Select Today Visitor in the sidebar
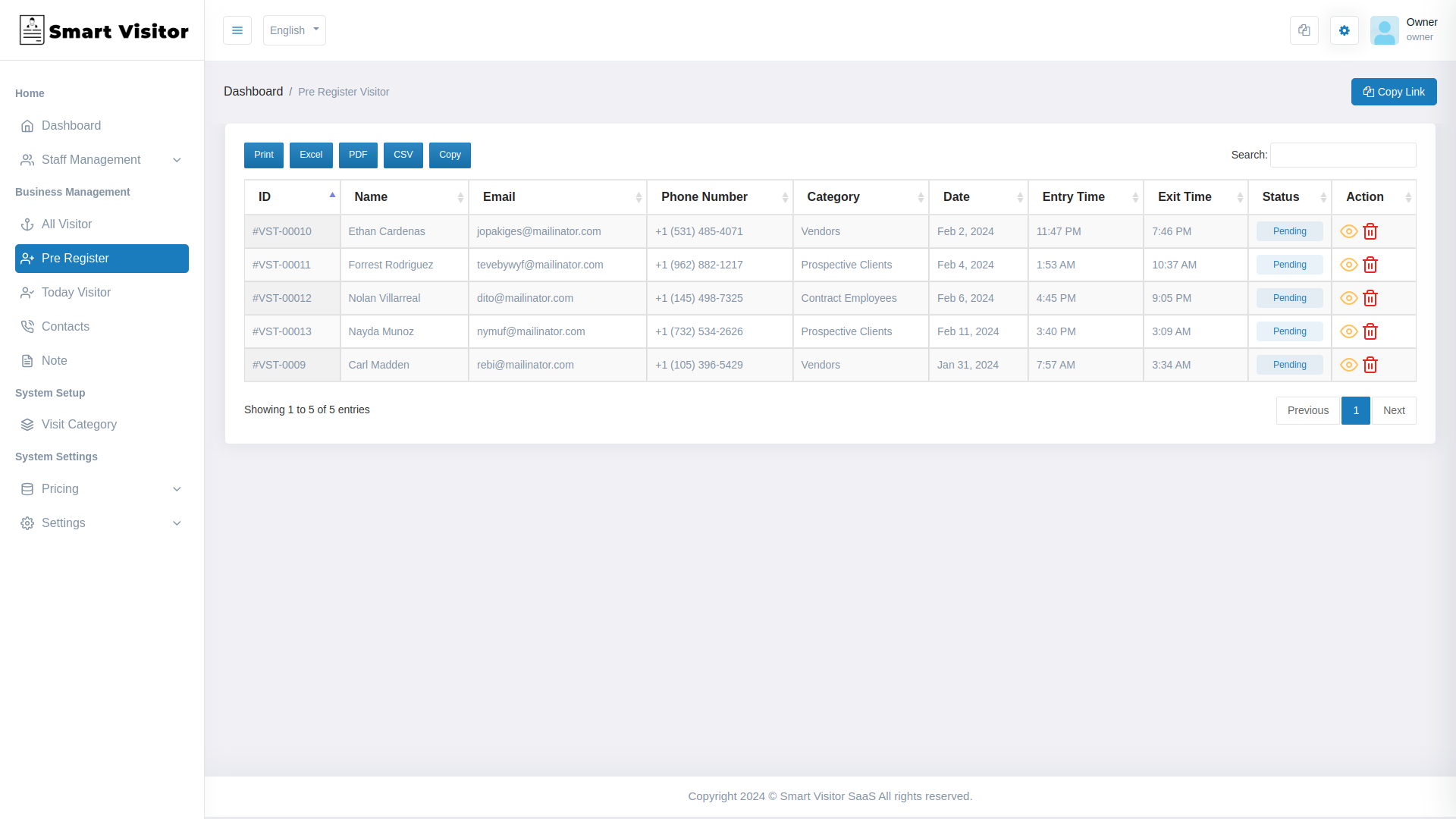Image resolution: width=1456 pixels, height=819 pixels. click(76, 293)
